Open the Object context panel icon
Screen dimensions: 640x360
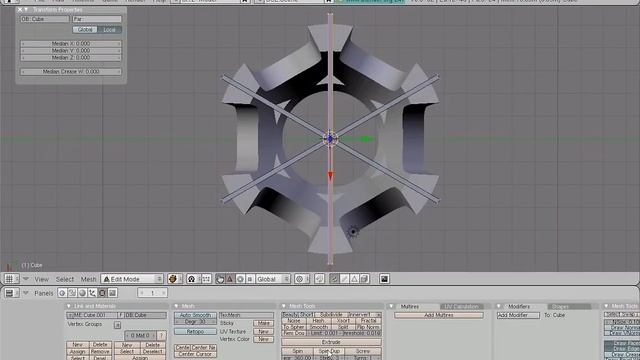pyautogui.click(x=92, y=293)
